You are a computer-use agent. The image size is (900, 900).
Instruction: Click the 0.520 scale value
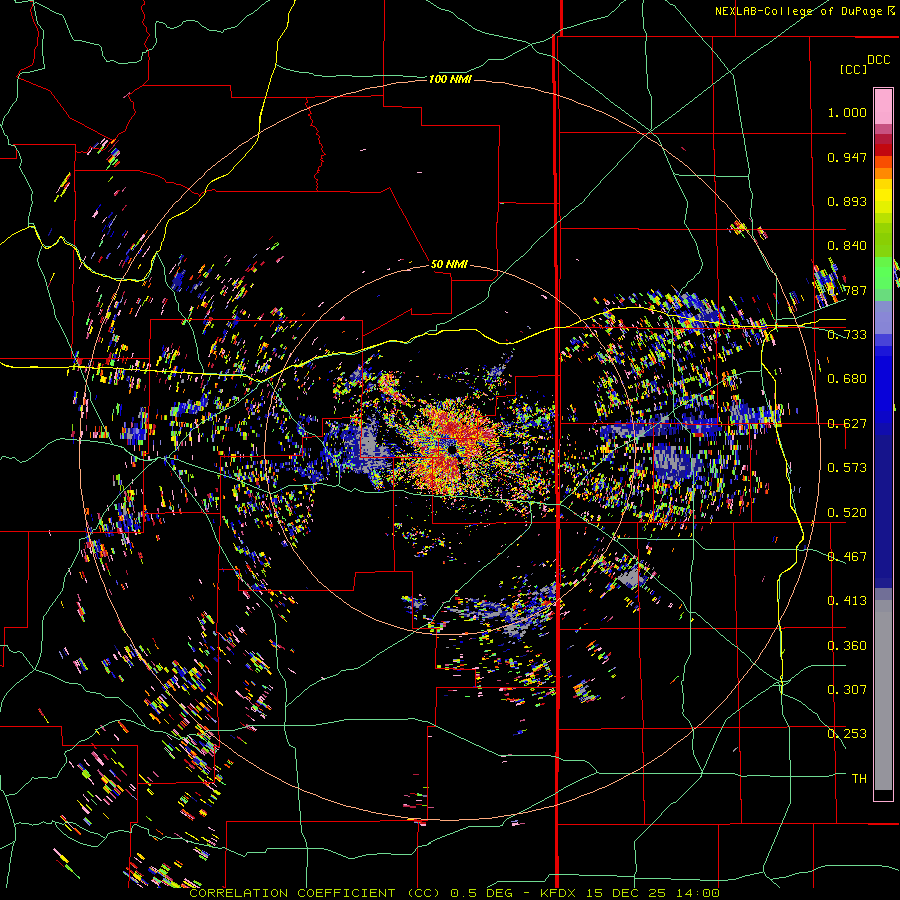[x=847, y=513]
